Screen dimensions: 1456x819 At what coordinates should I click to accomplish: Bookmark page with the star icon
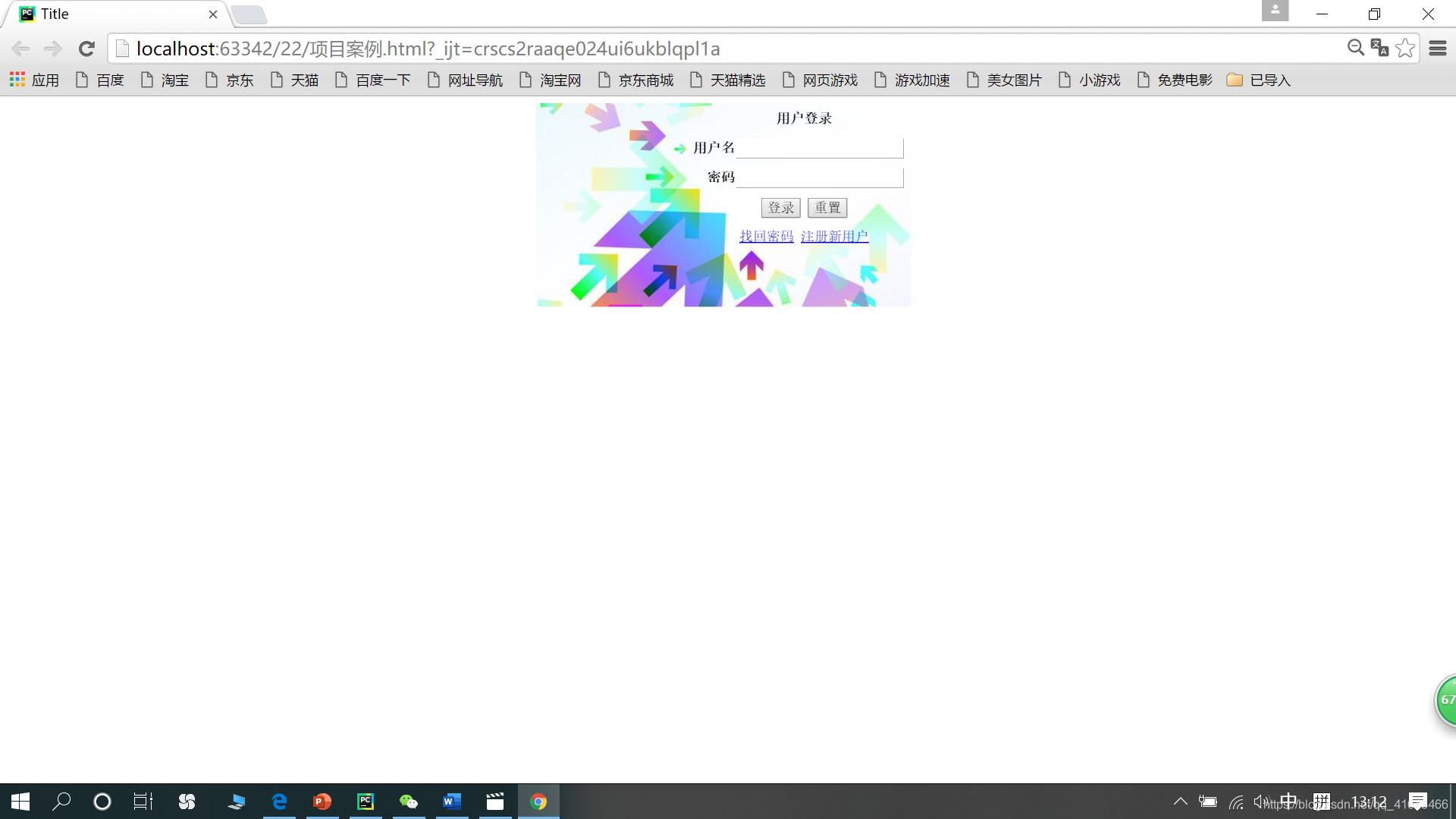click(x=1404, y=49)
